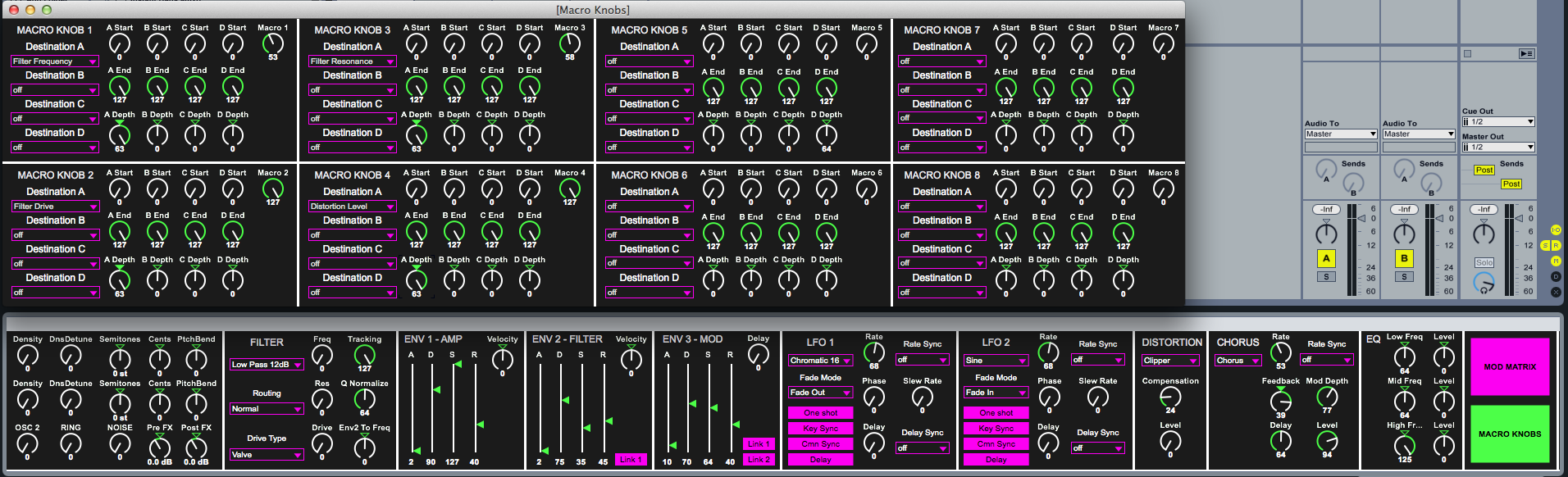This screenshot has height=477, width=1568.
Task: Click the track delay D section button
Action: 1555,277
